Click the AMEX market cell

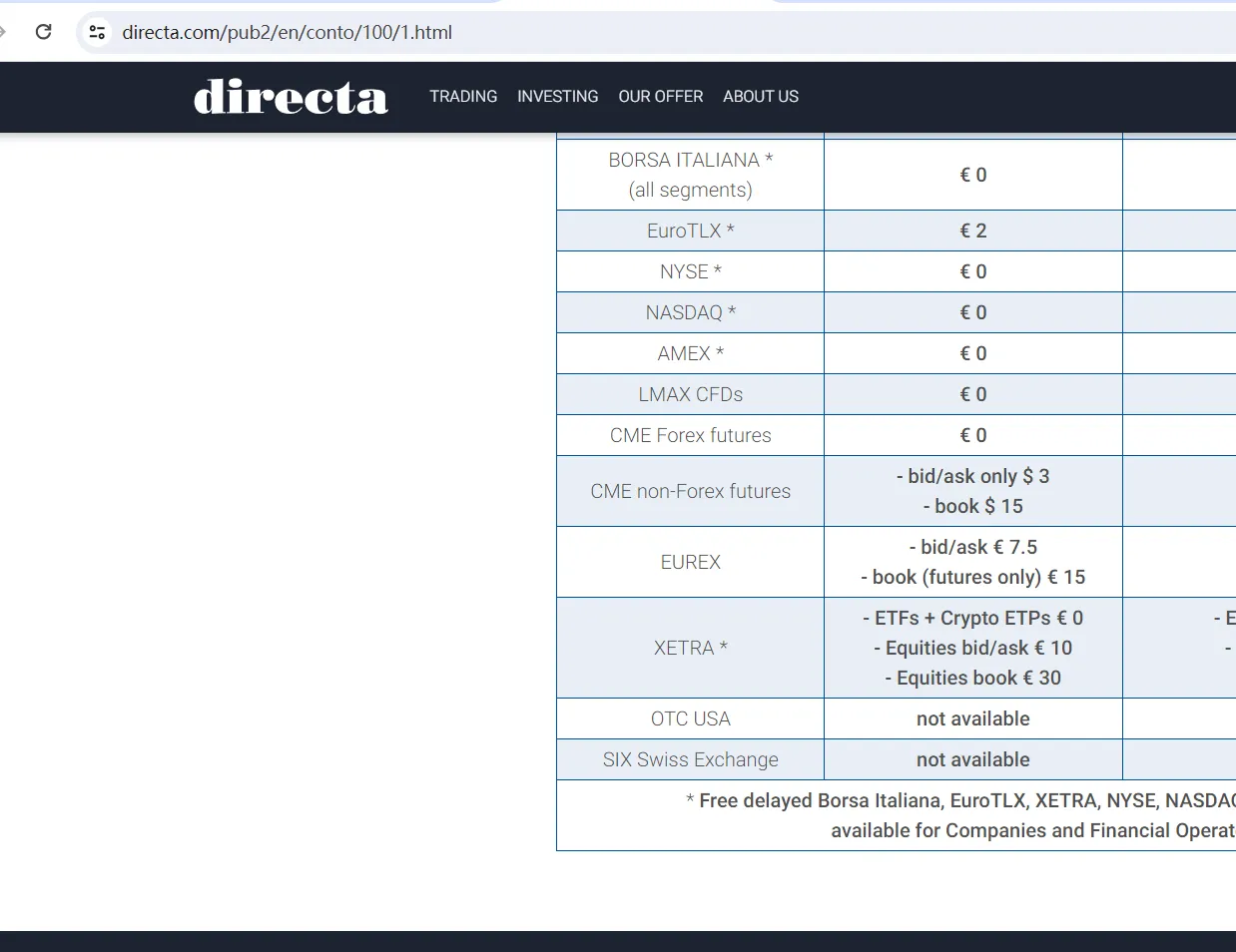pyautogui.click(x=690, y=353)
